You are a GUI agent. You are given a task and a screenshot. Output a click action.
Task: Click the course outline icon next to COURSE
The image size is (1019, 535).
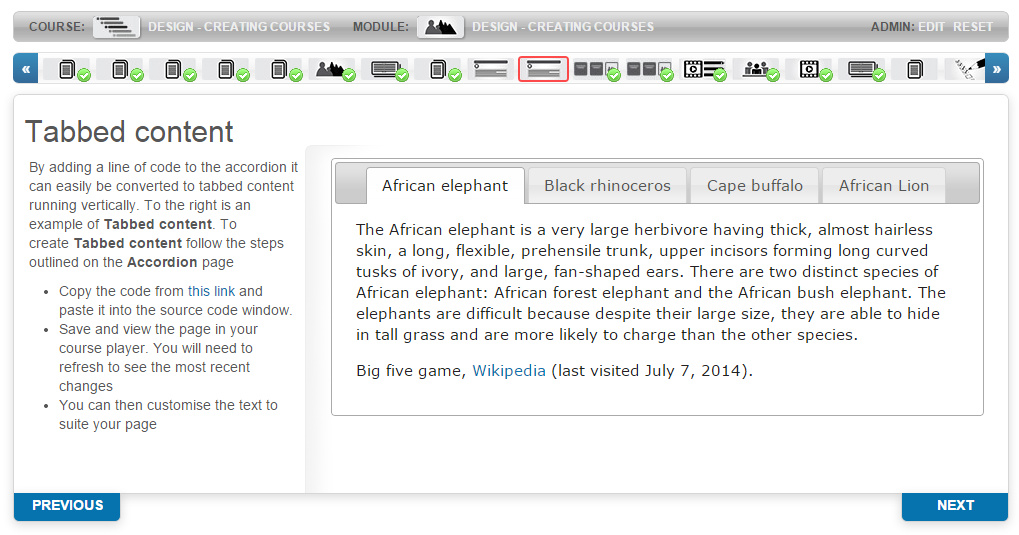click(116, 27)
